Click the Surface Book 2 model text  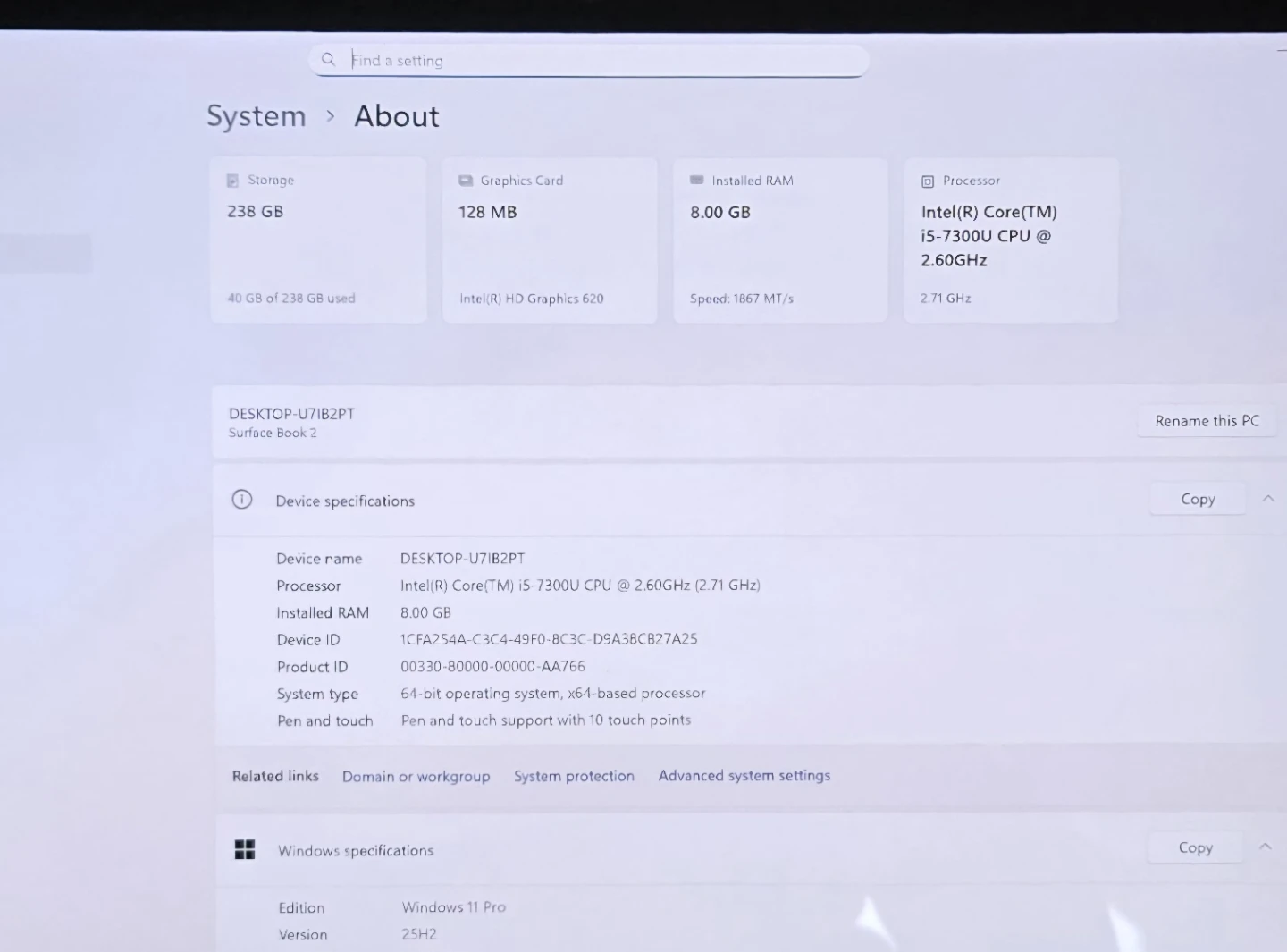pyautogui.click(x=273, y=433)
